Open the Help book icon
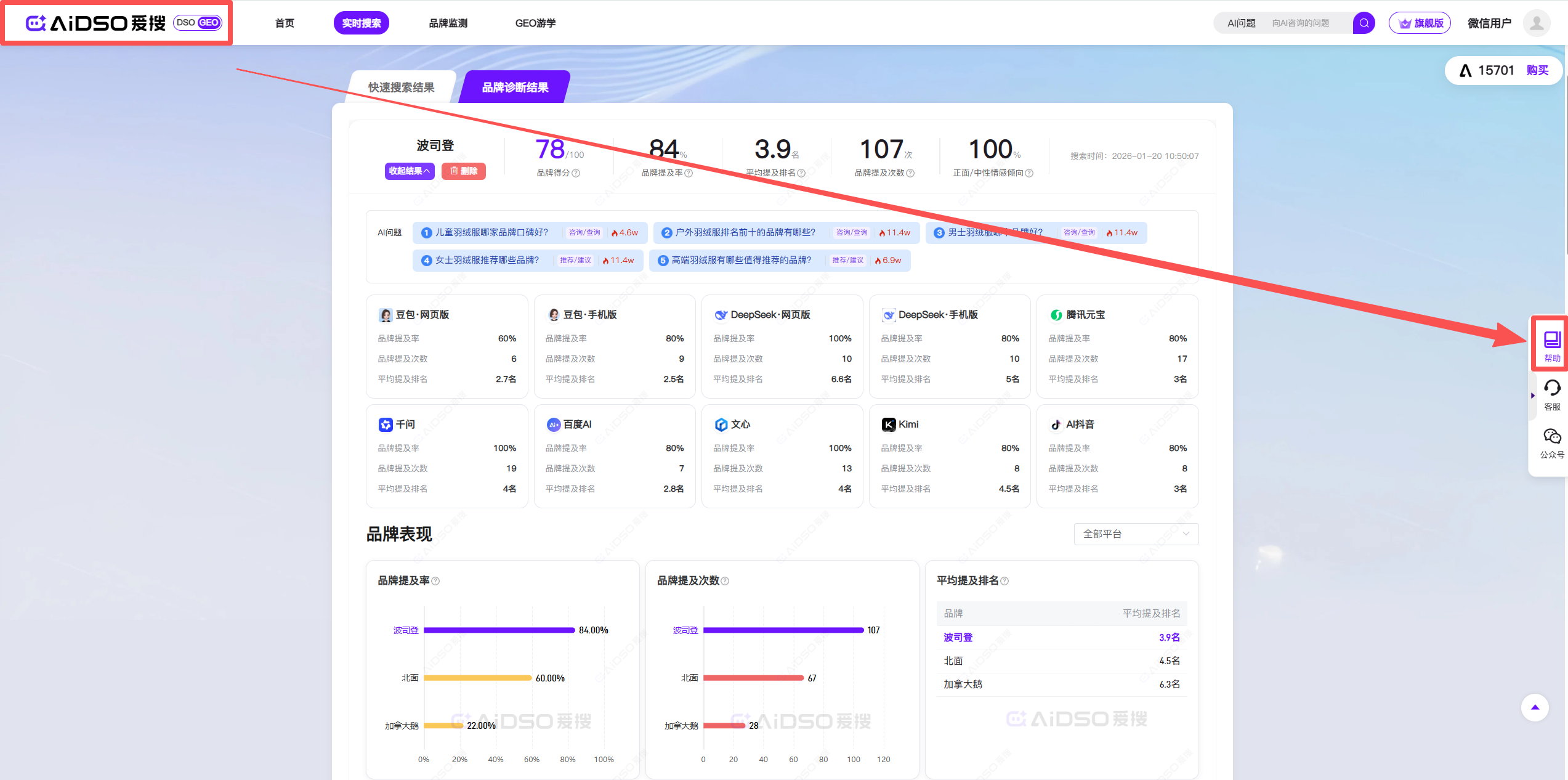1568x780 pixels. point(1551,339)
